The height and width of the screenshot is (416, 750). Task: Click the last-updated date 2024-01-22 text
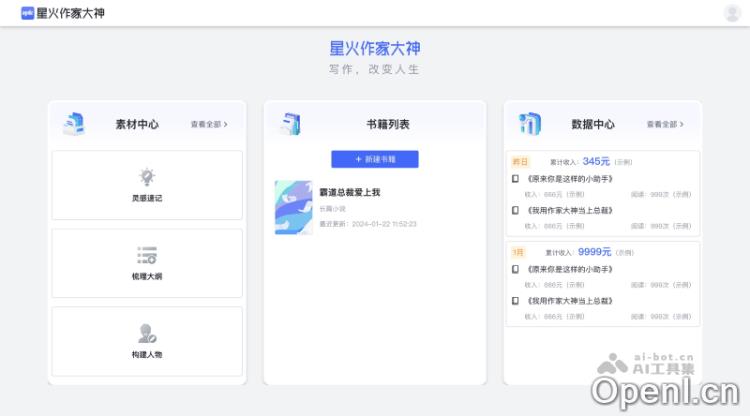coord(368,224)
